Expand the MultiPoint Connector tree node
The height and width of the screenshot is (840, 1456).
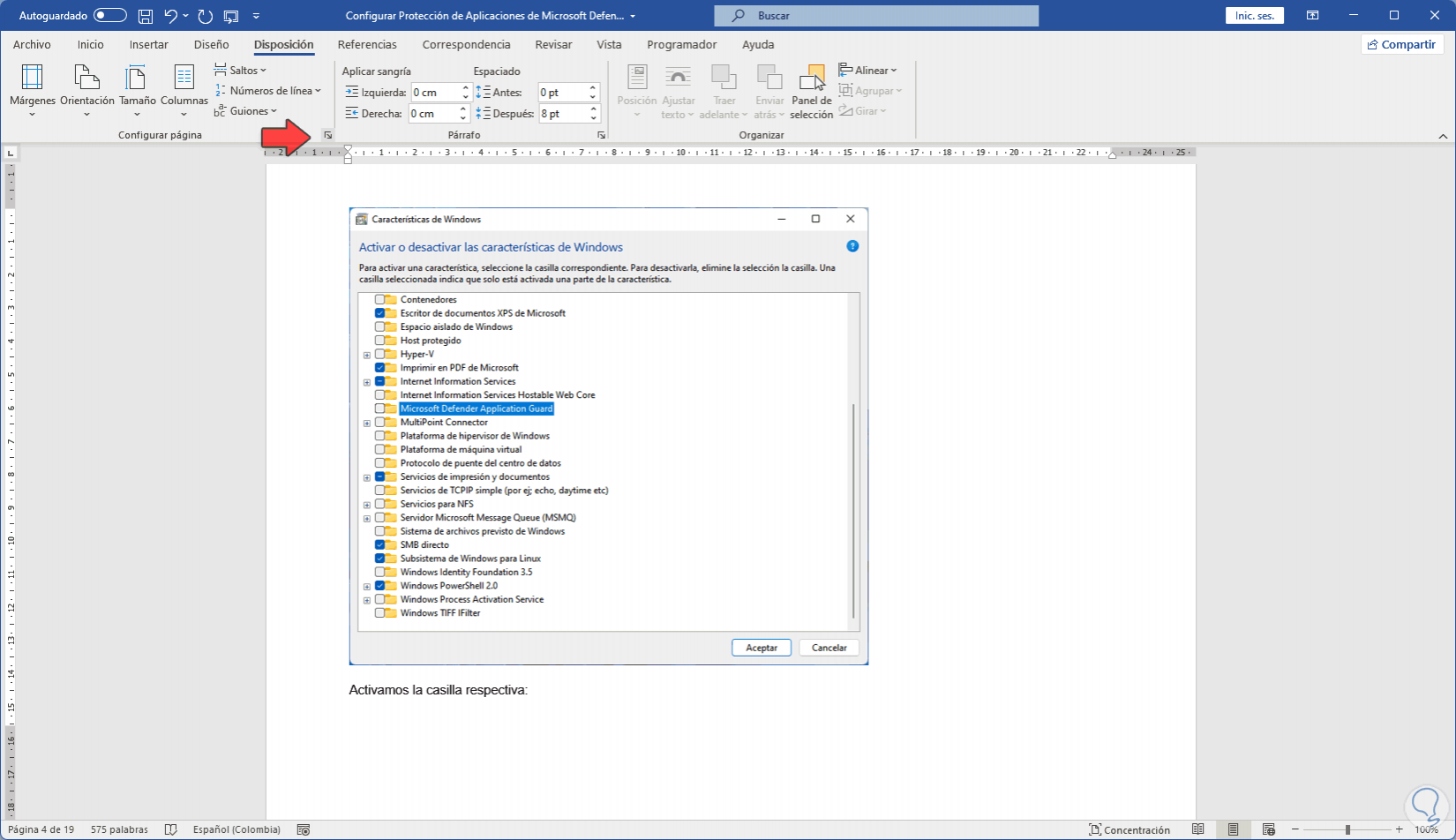[x=367, y=423]
